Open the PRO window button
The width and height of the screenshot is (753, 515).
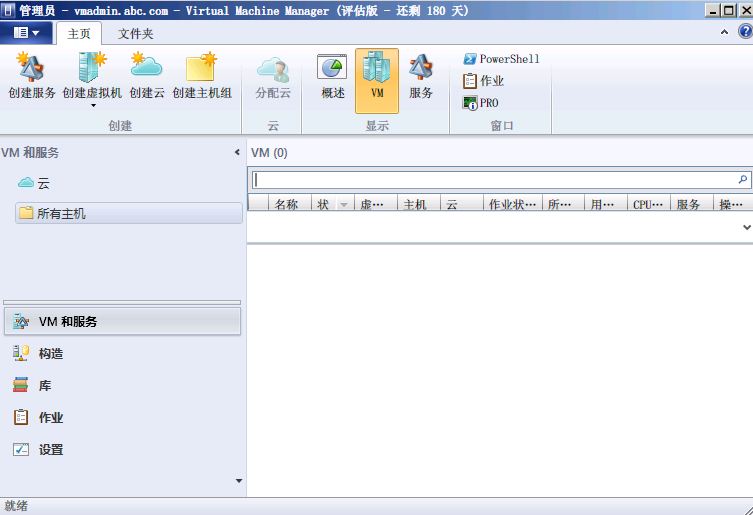(x=481, y=103)
